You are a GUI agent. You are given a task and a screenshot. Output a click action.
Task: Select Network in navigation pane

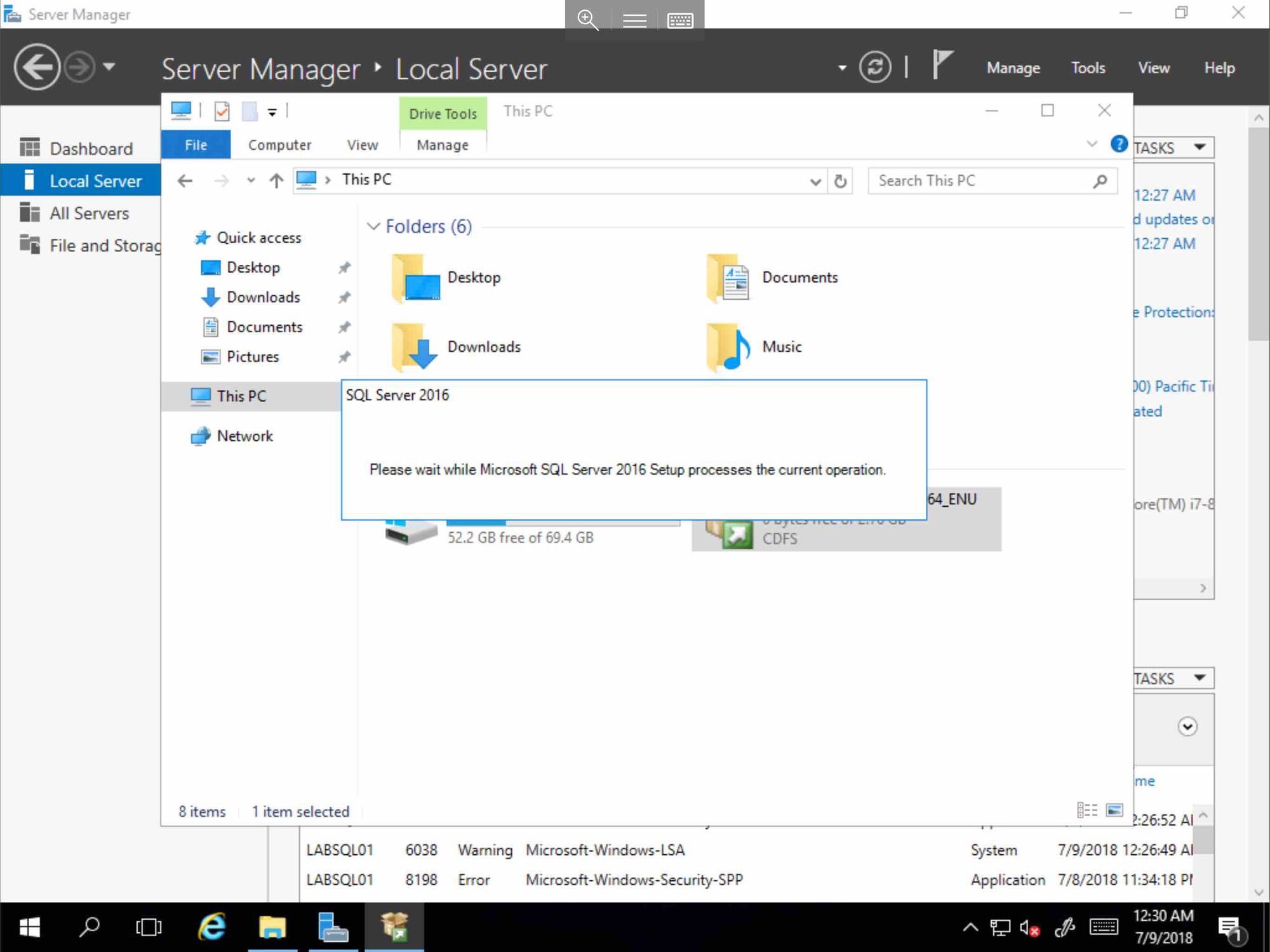(244, 436)
